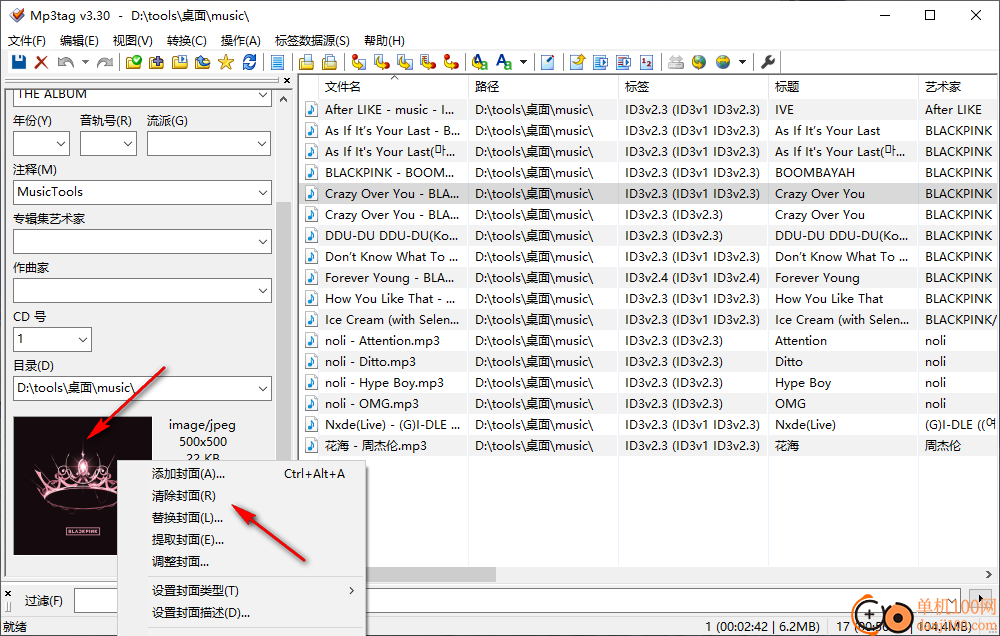Choose 设置封面描述(D)... in context menu
This screenshot has height=636, width=1000.
click(x=242, y=613)
